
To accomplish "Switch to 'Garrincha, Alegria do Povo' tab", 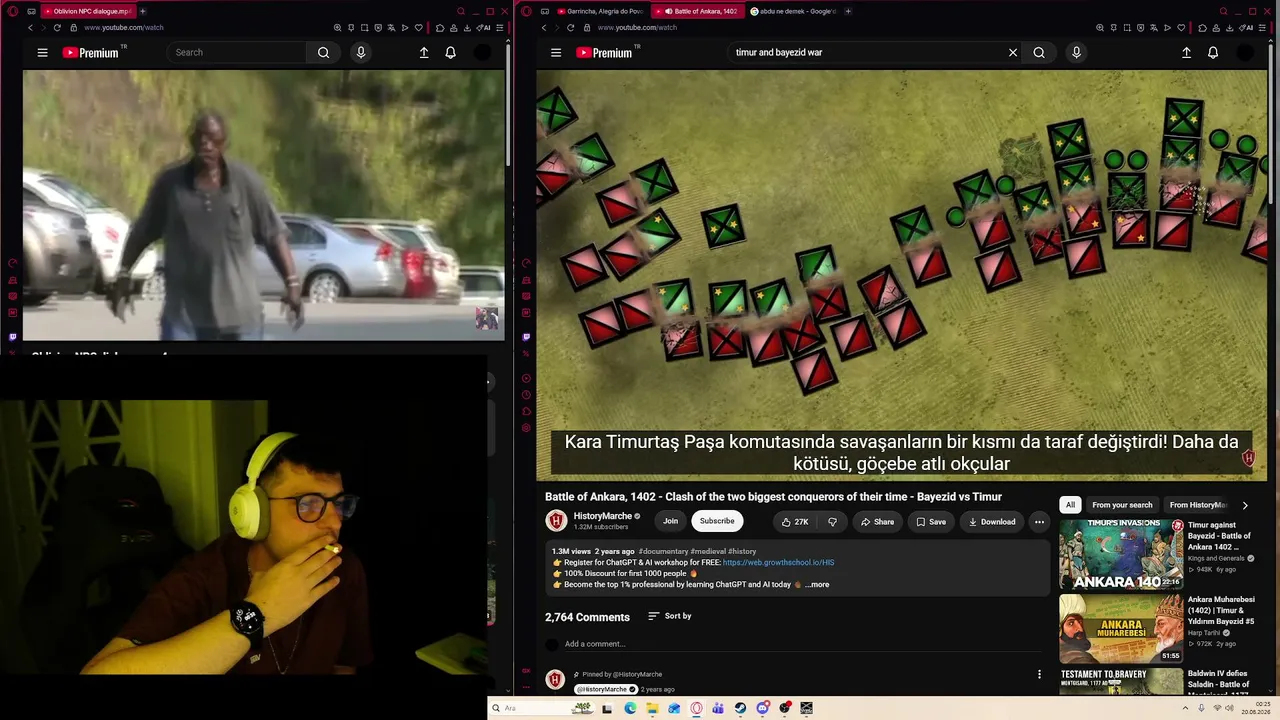I will pos(600,11).
